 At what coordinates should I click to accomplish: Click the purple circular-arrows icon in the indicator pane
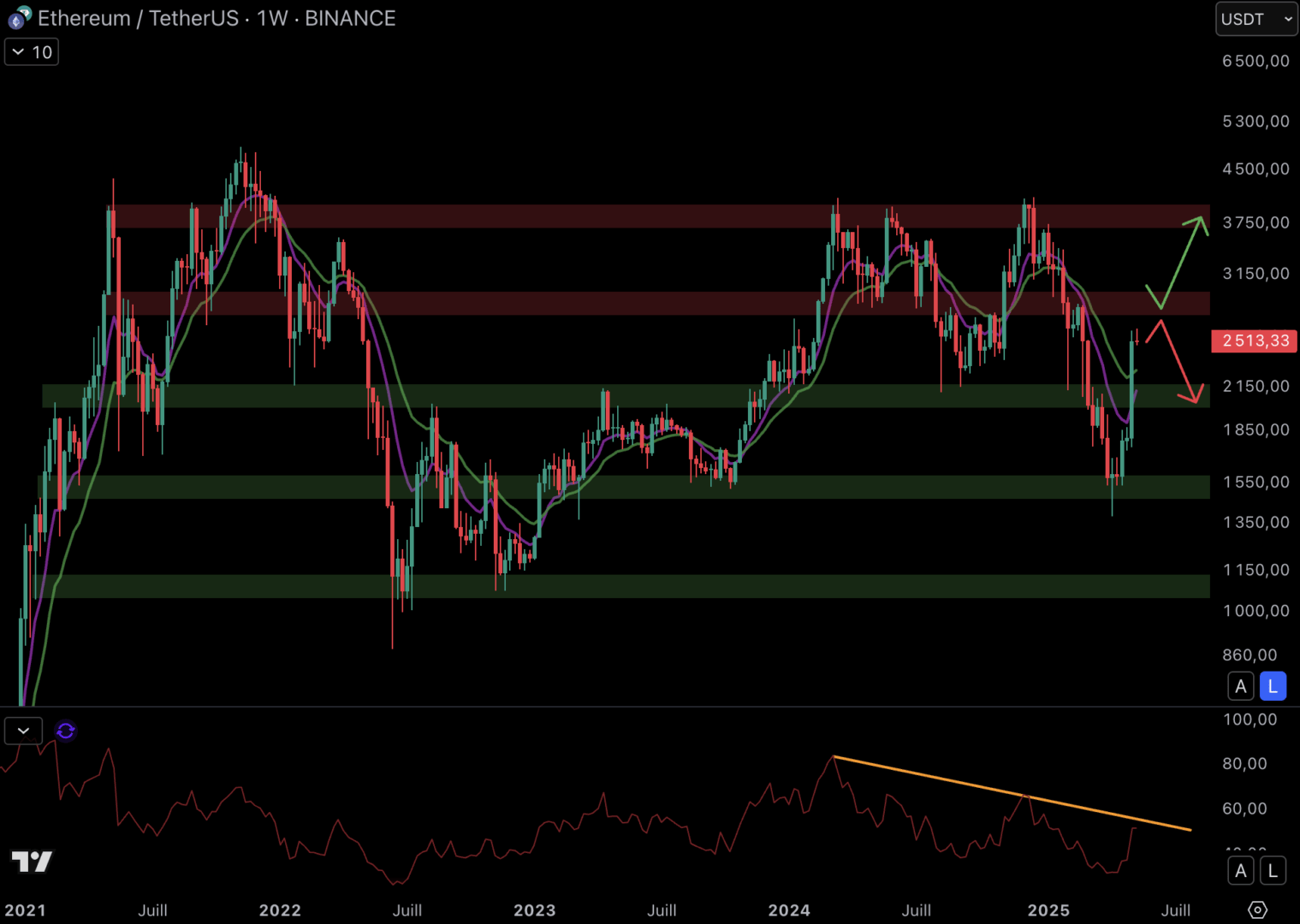tap(66, 731)
